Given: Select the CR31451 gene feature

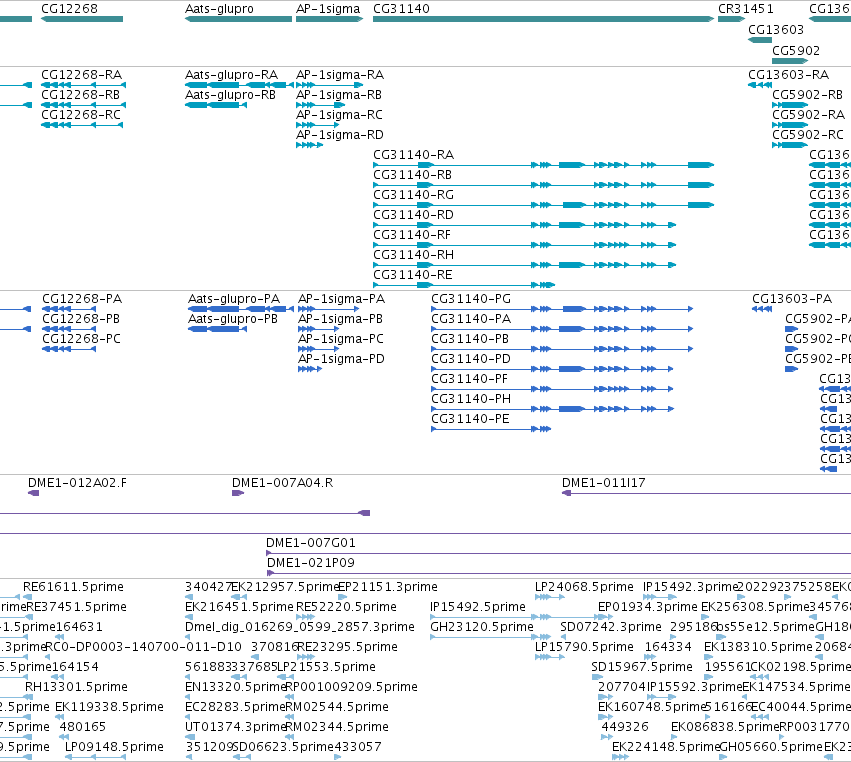Looking at the screenshot, I should pyautogui.click(x=731, y=19).
